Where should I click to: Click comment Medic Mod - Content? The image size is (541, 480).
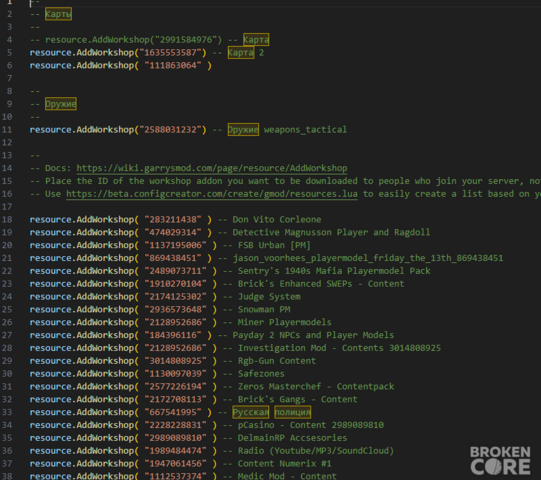[x=287, y=476]
